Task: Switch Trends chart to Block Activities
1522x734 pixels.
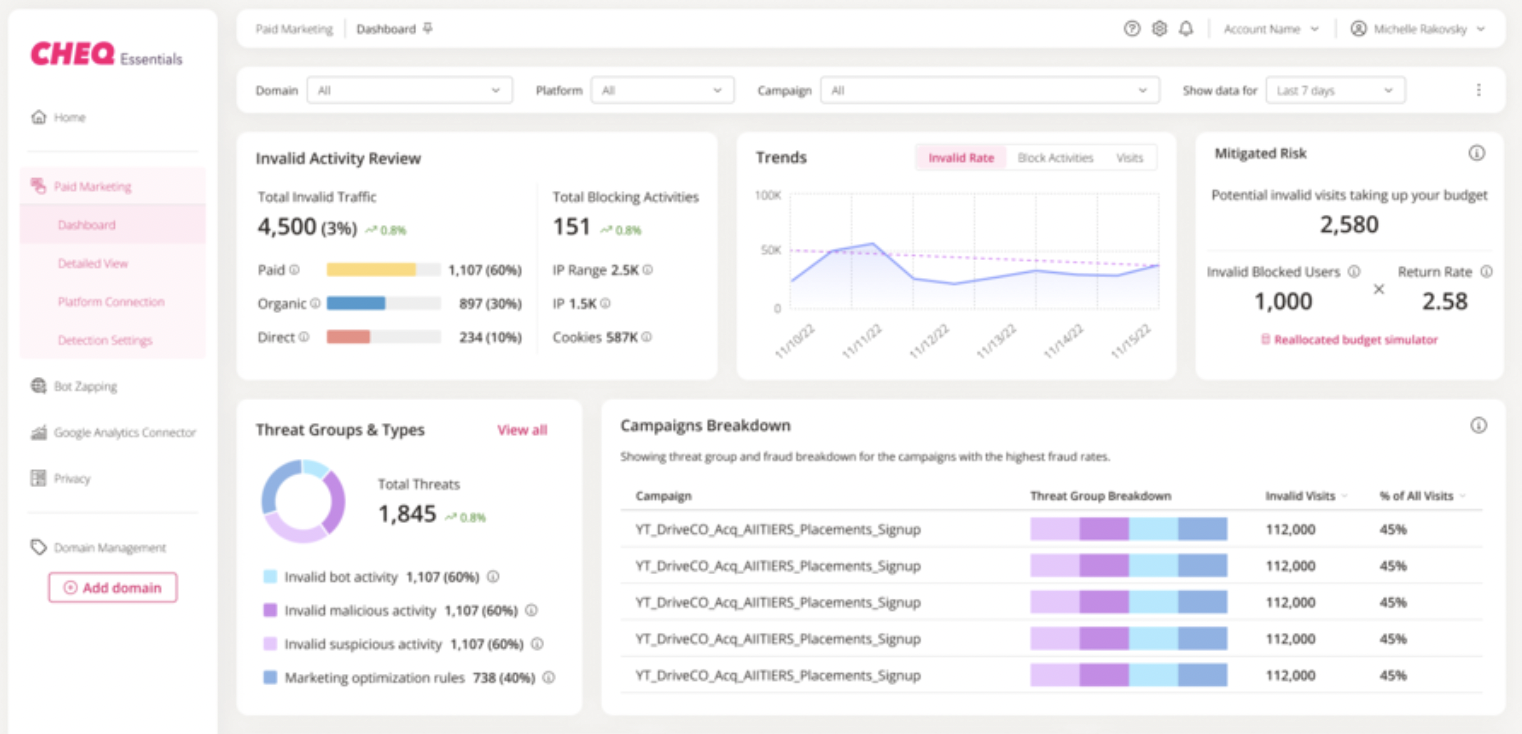Action: point(1055,158)
